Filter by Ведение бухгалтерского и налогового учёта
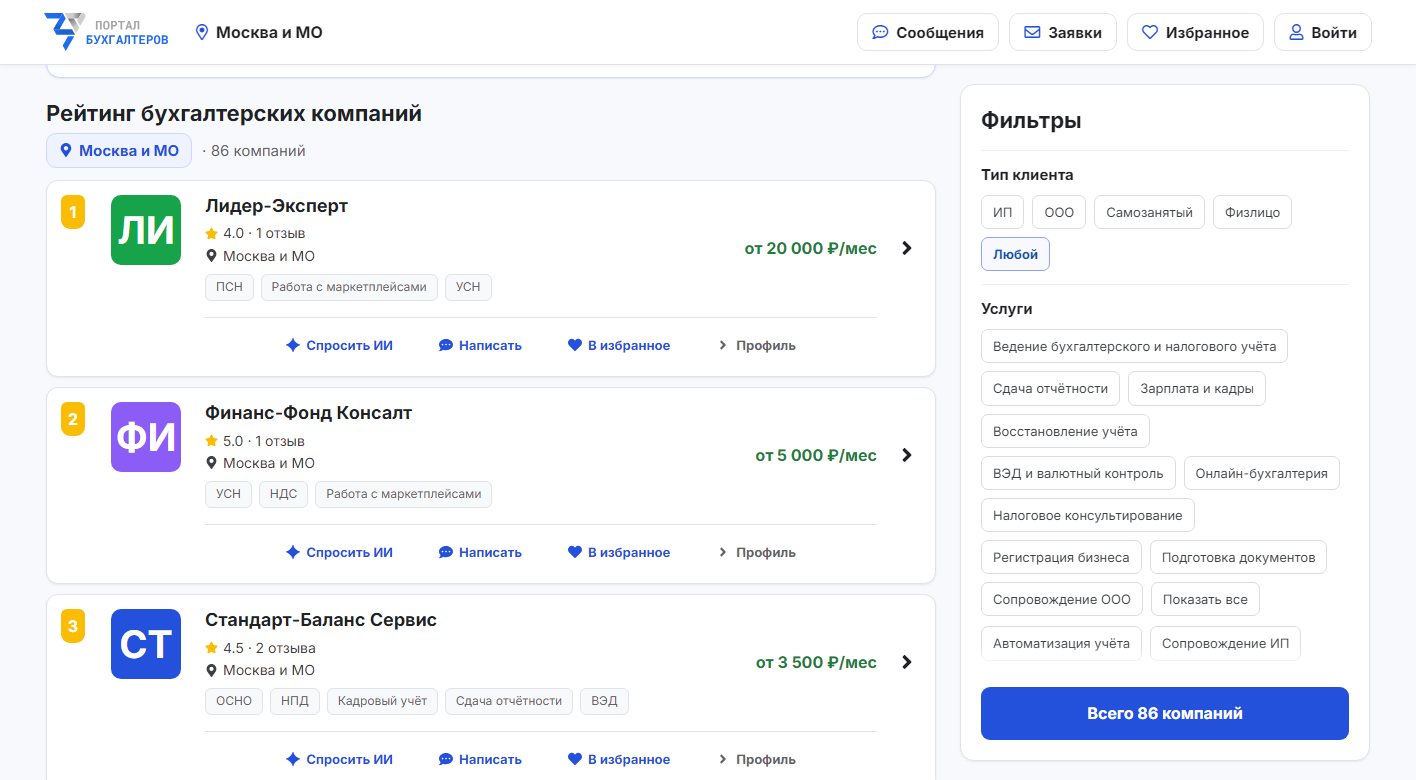The height and width of the screenshot is (780, 1416). [1135, 346]
